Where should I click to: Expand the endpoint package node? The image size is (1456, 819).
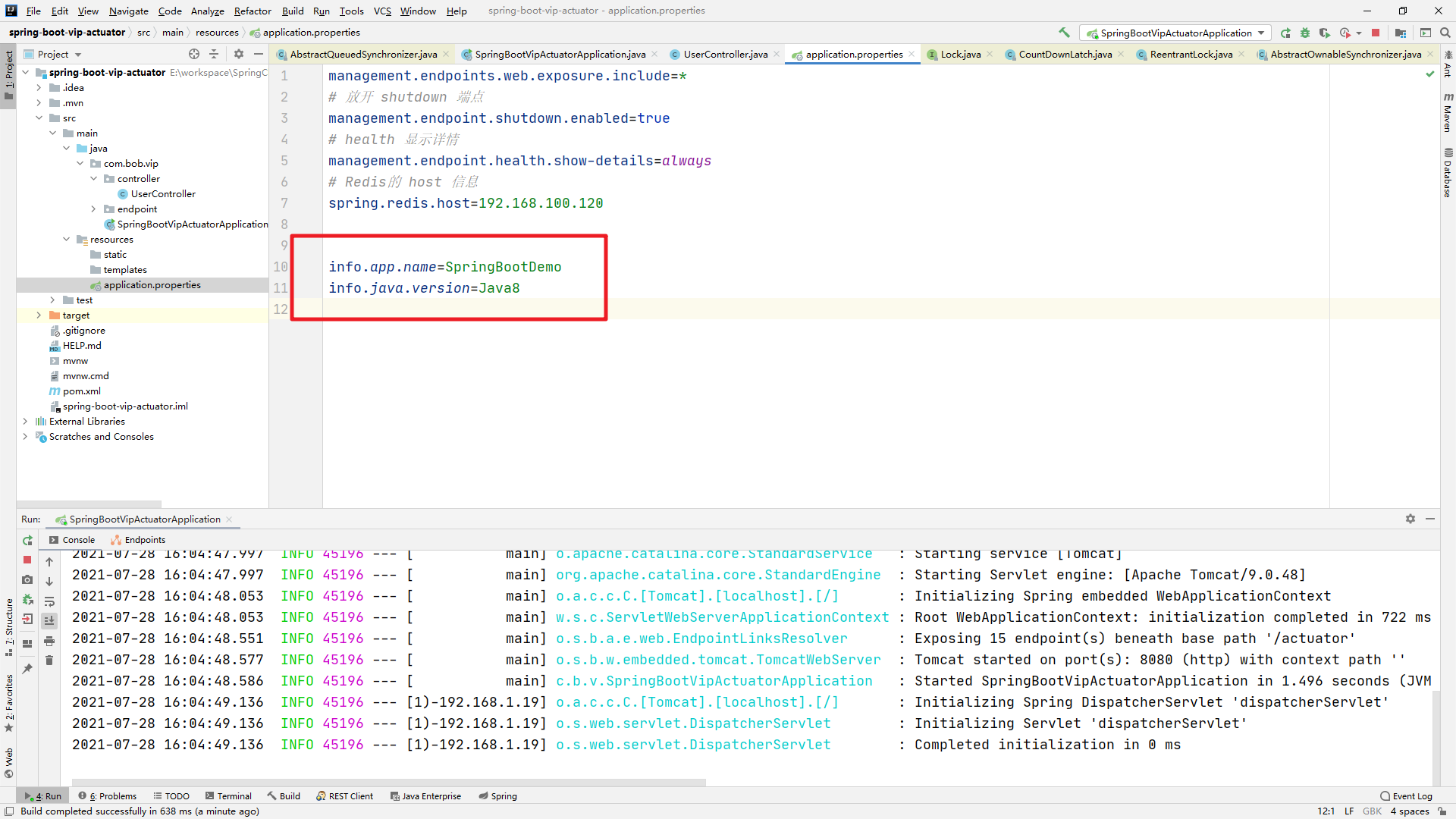[x=93, y=209]
